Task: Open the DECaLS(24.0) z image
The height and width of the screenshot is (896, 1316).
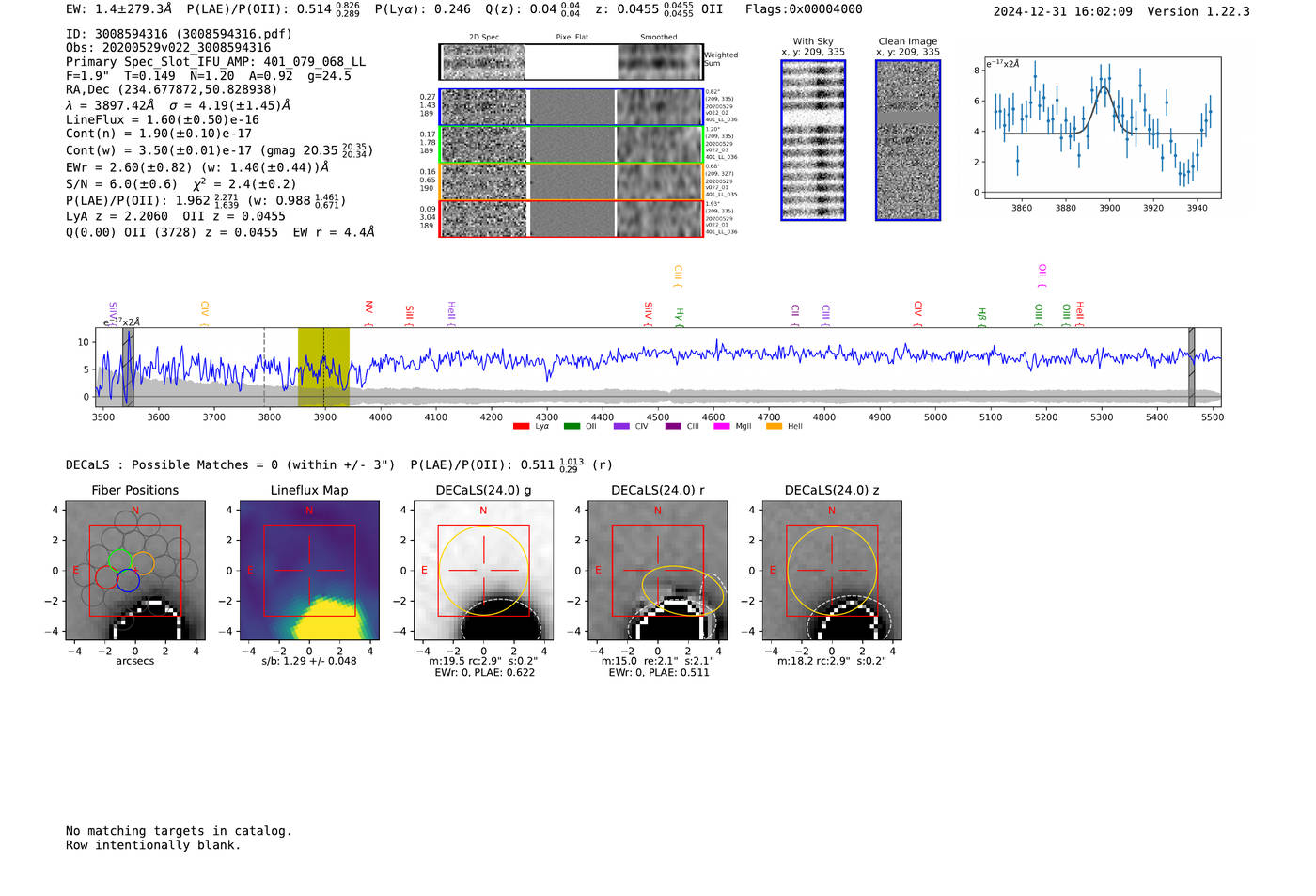Action: tap(832, 571)
